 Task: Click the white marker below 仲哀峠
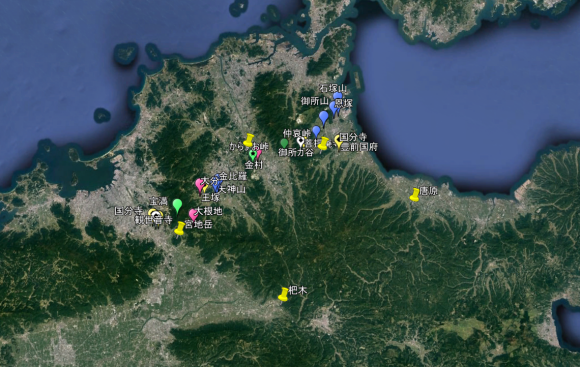(x=301, y=142)
